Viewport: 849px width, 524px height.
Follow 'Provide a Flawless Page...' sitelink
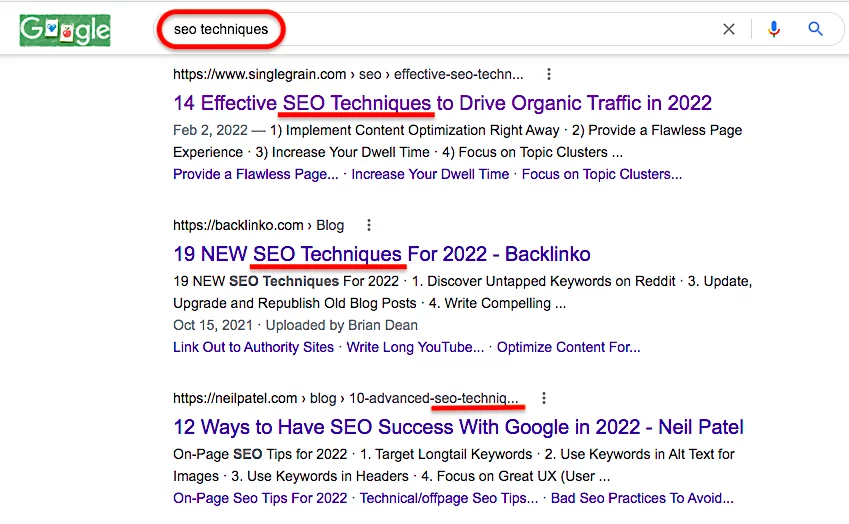(256, 174)
